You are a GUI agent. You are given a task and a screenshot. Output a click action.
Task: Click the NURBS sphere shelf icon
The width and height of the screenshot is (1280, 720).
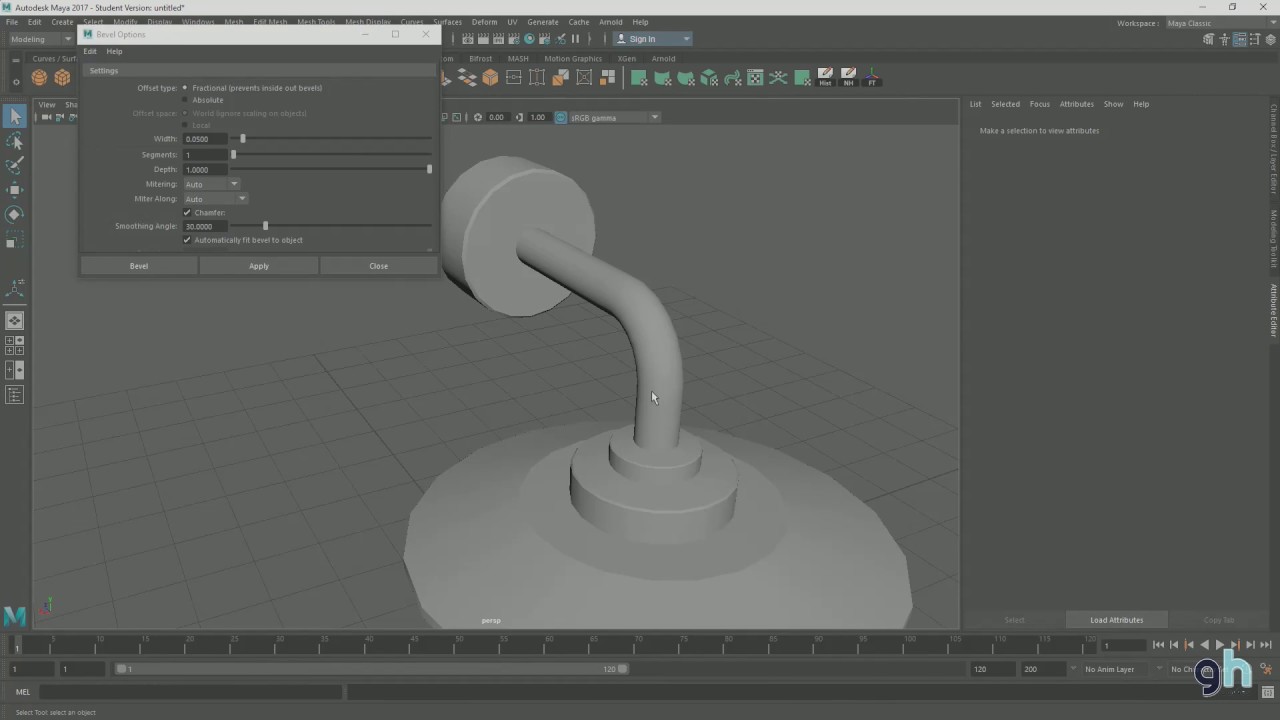pos(39,78)
